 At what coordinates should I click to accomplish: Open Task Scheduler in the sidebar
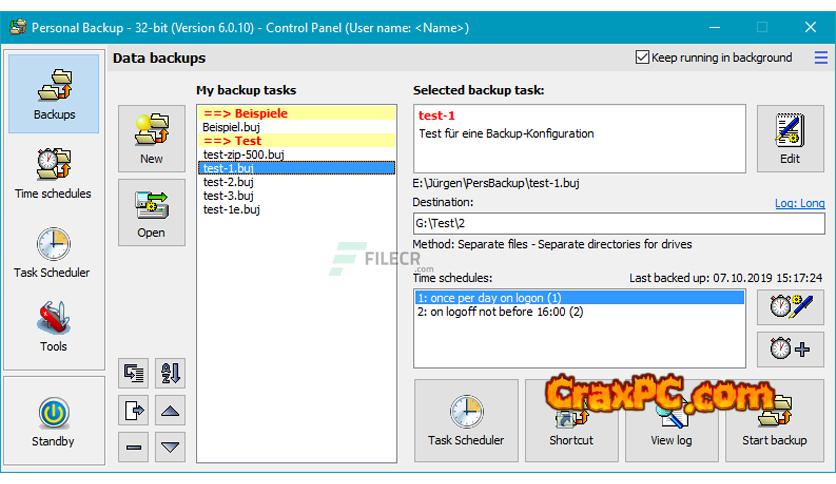click(53, 253)
